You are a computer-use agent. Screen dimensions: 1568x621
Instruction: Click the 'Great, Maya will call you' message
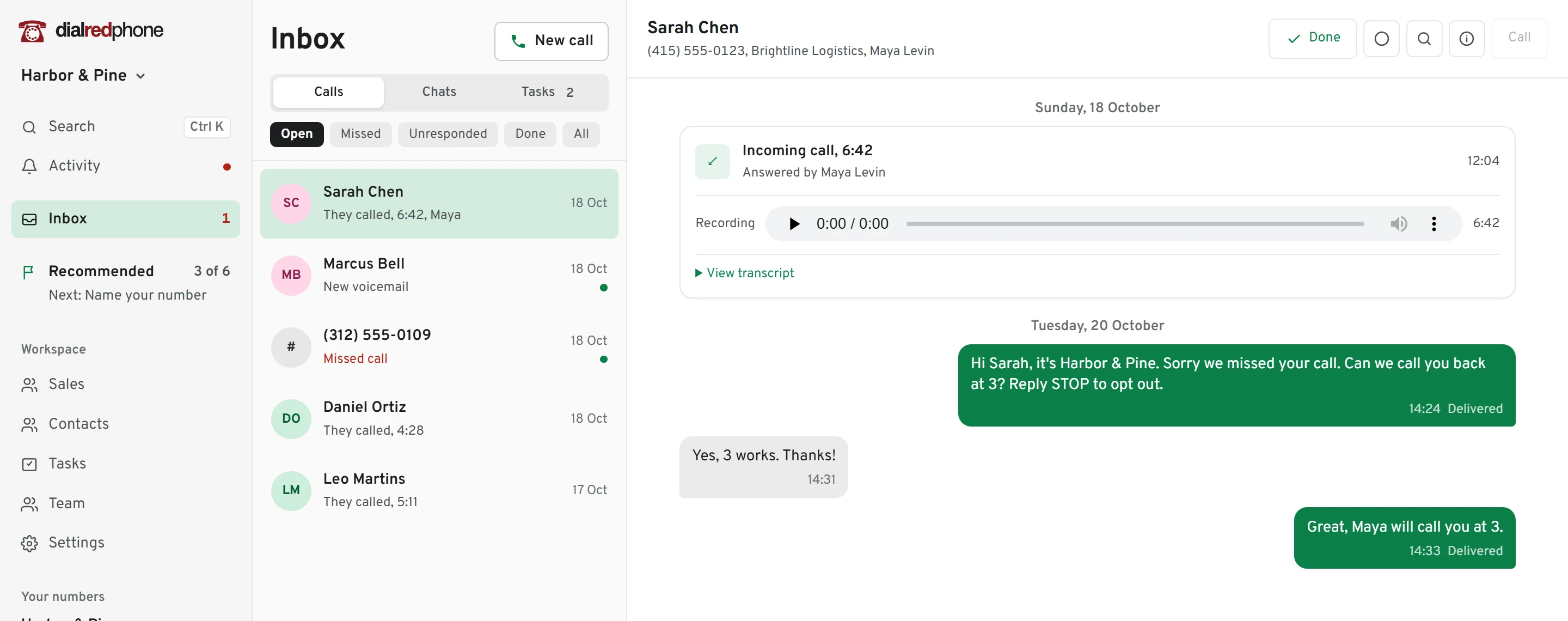(x=1404, y=538)
